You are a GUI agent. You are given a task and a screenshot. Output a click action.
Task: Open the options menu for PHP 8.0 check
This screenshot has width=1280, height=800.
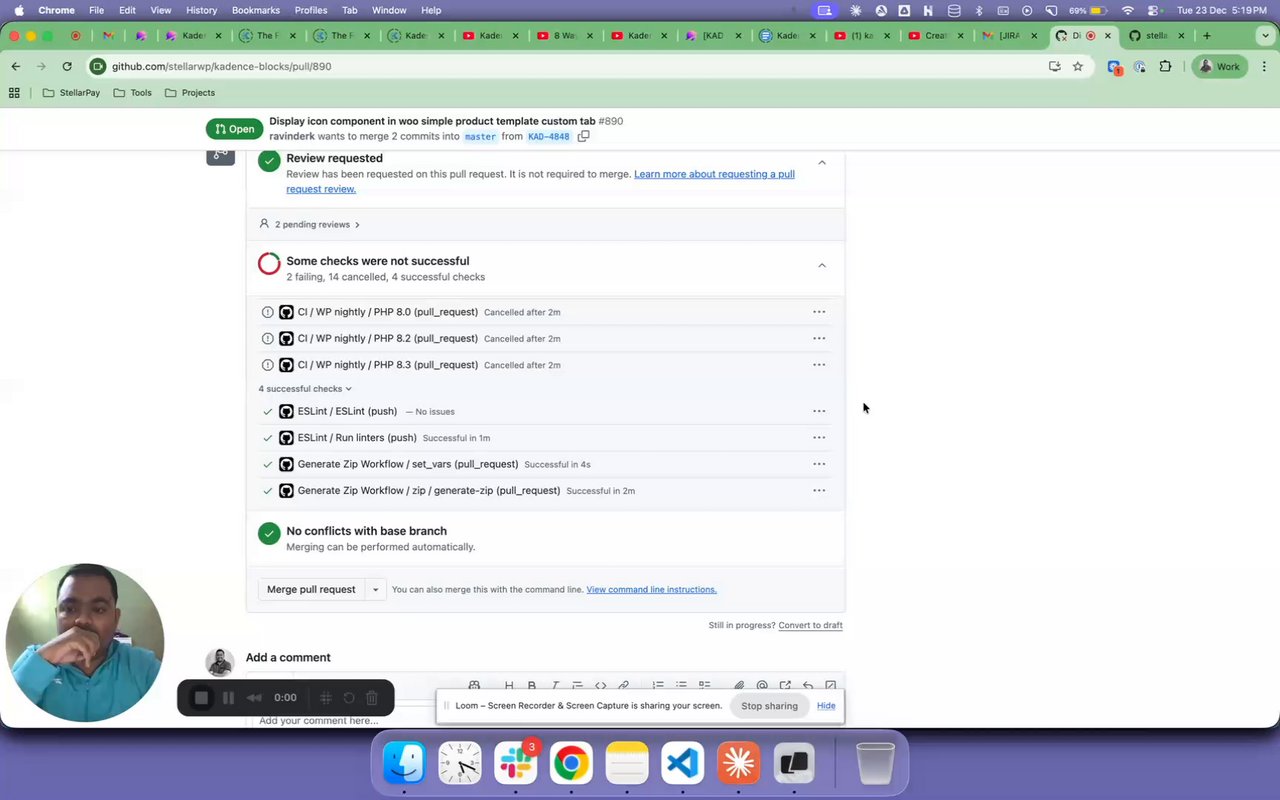819,312
